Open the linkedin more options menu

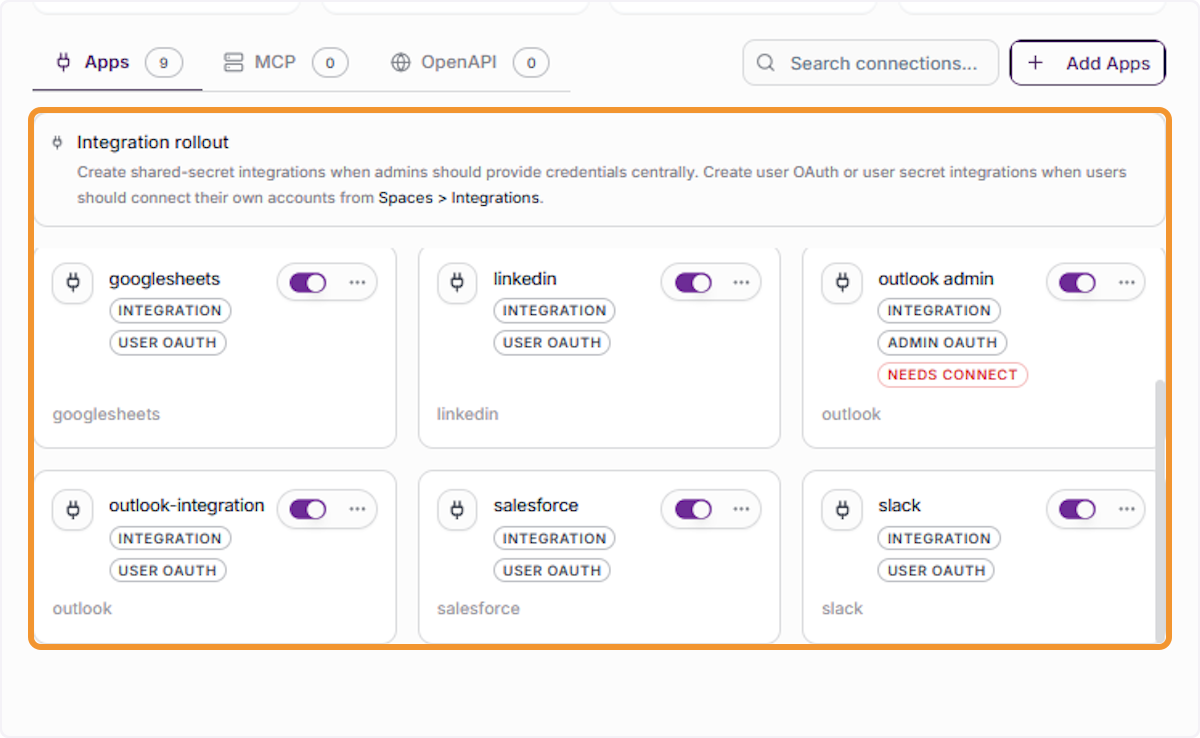[741, 283]
